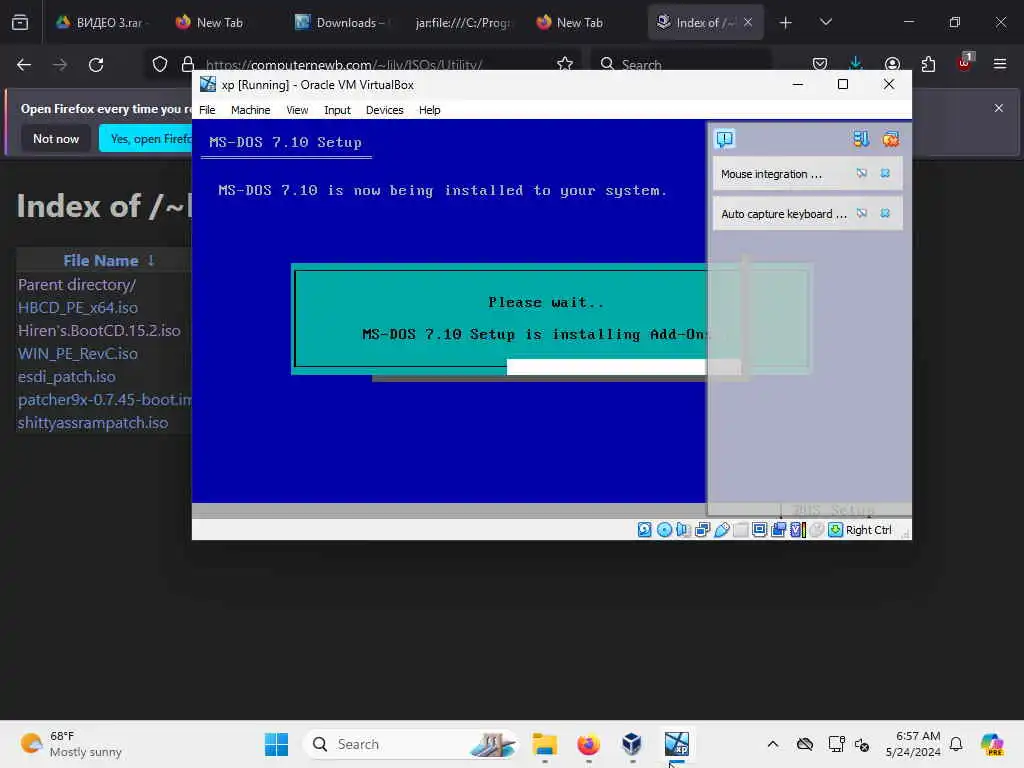
Task: Click the don't-show-again icon on Mouse integration notification
Action: (x=862, y=174)
